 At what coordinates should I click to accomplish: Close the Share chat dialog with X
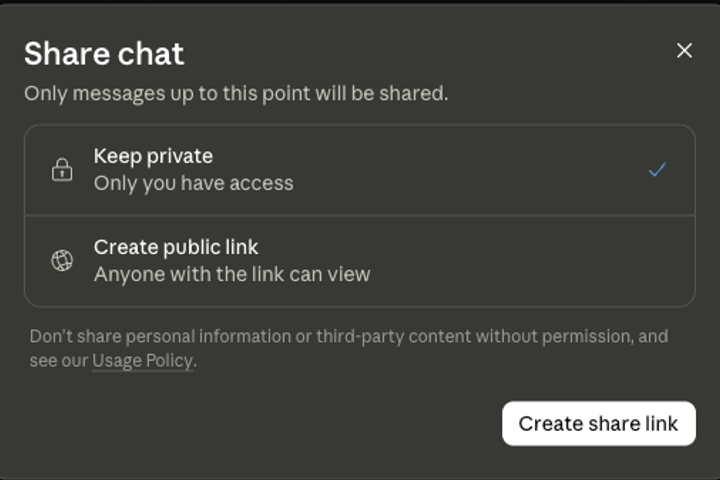pyautogui.click(x=684, y=51)
